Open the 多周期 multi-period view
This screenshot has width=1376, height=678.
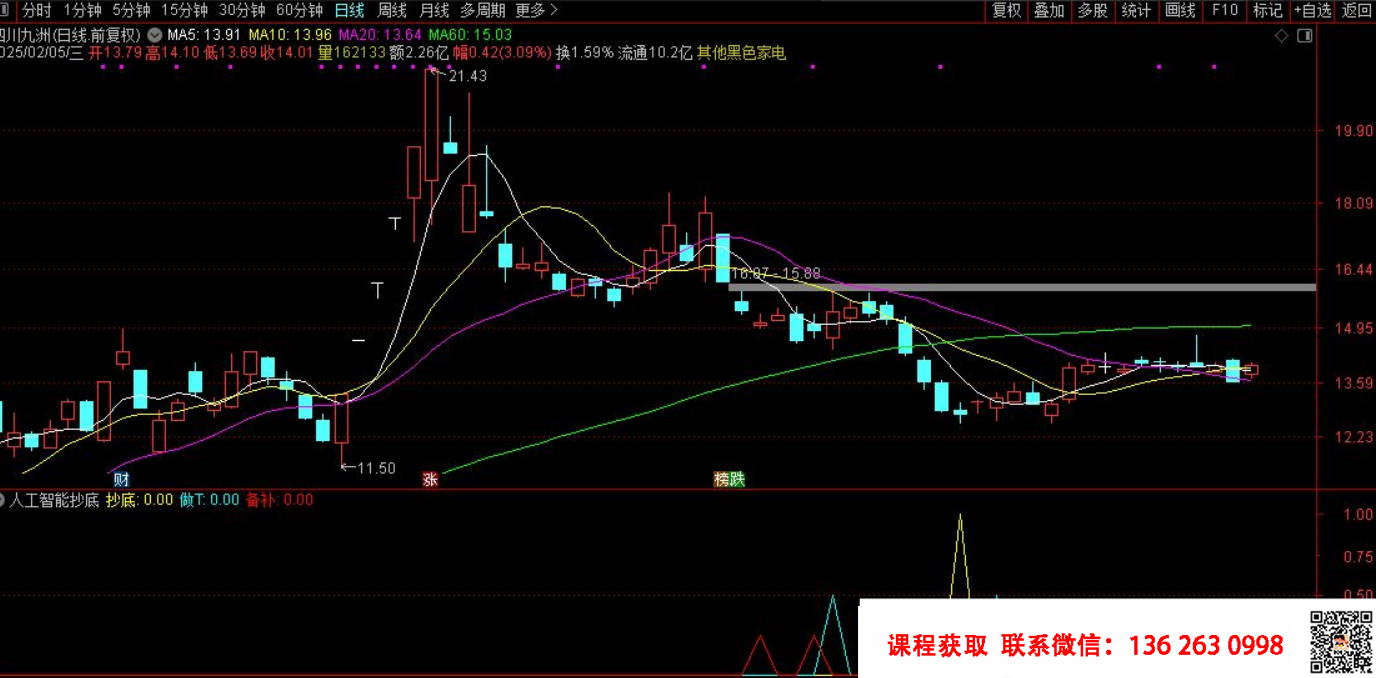tap(482, 10)
